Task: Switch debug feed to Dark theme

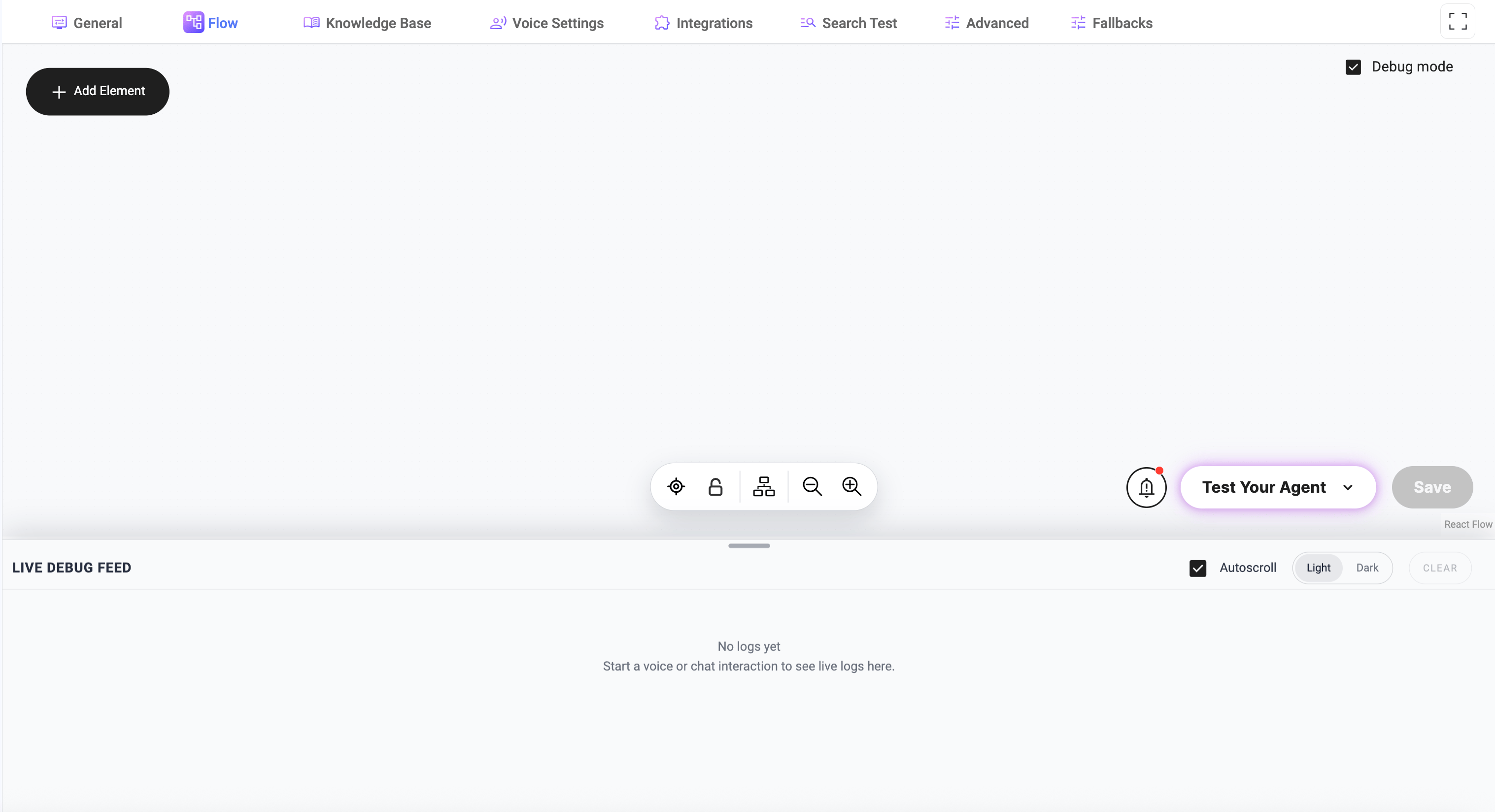Action: 1367,568
